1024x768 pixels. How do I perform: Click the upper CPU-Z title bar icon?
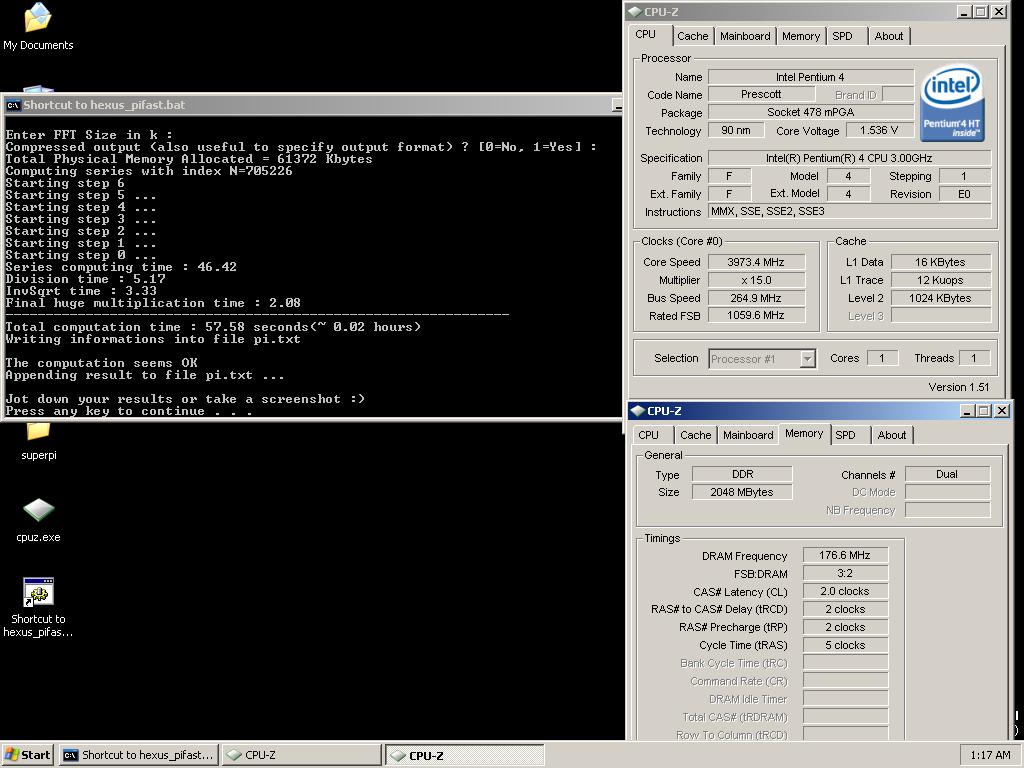coord(634,12)
